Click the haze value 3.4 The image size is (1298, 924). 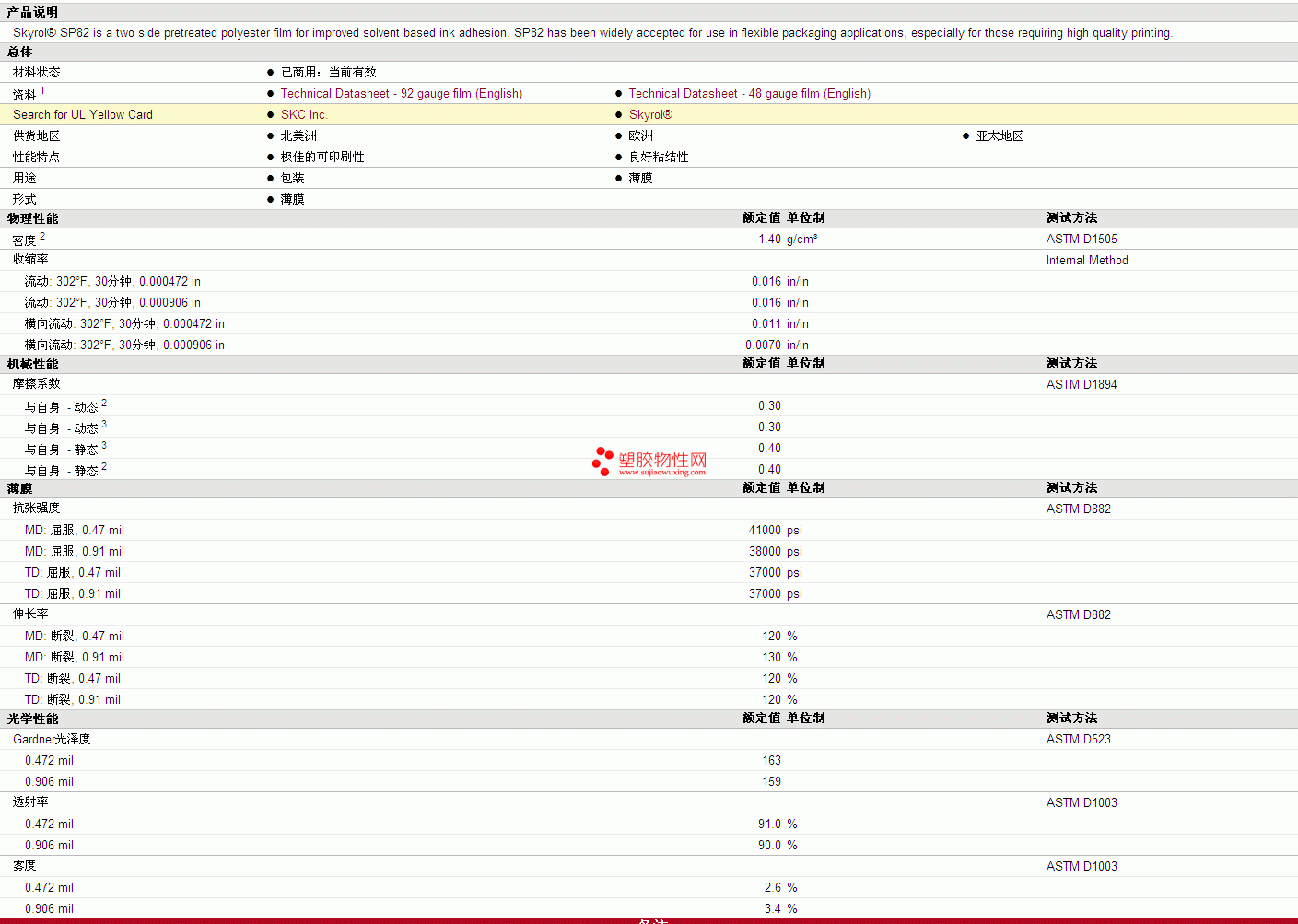pos(773,908)
